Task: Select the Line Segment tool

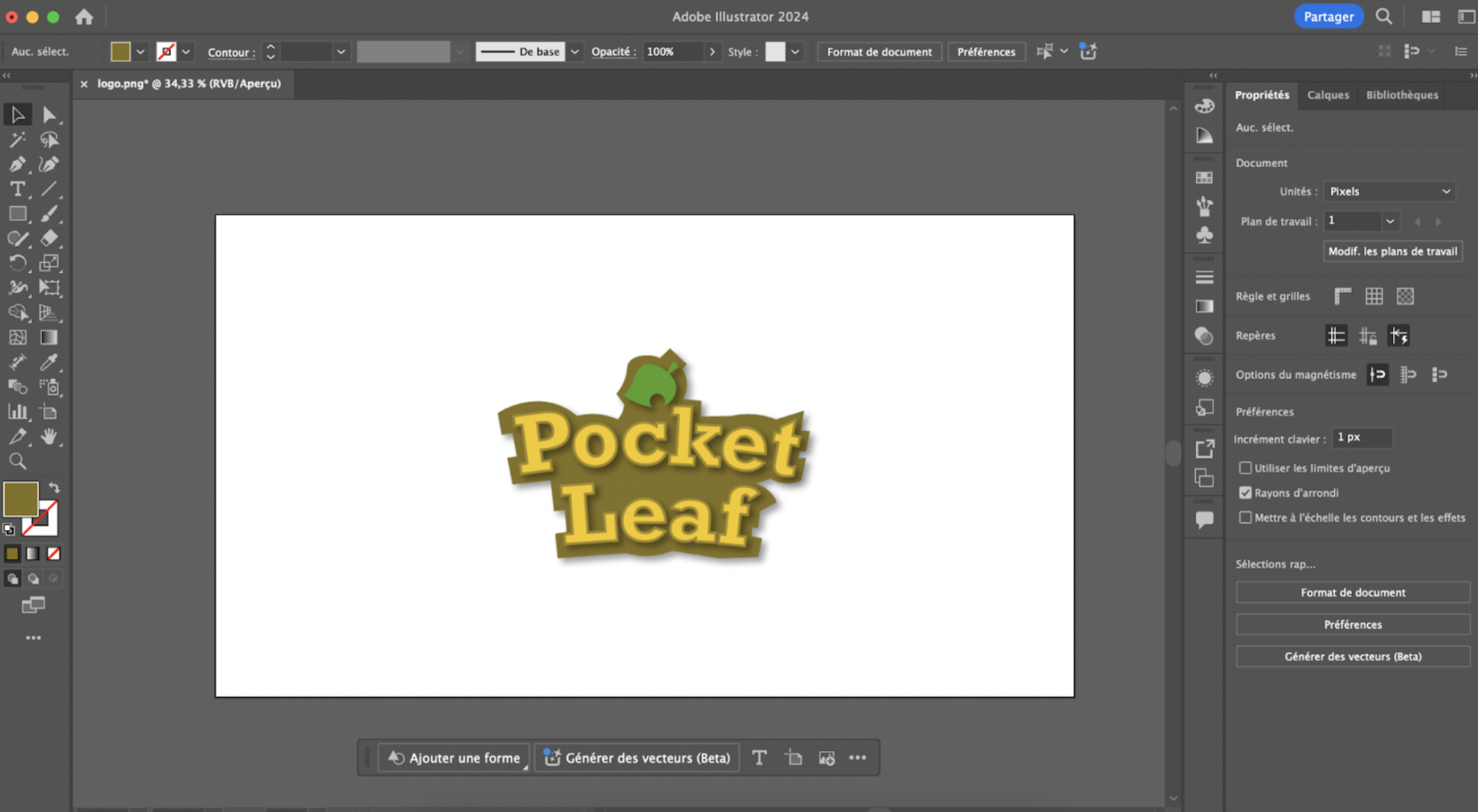Action: pyautogui.click(x=49, y=189)
